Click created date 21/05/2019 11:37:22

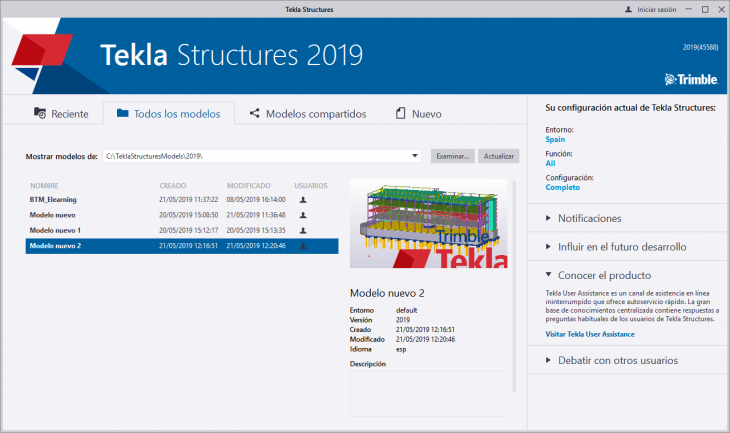[189, 199]
